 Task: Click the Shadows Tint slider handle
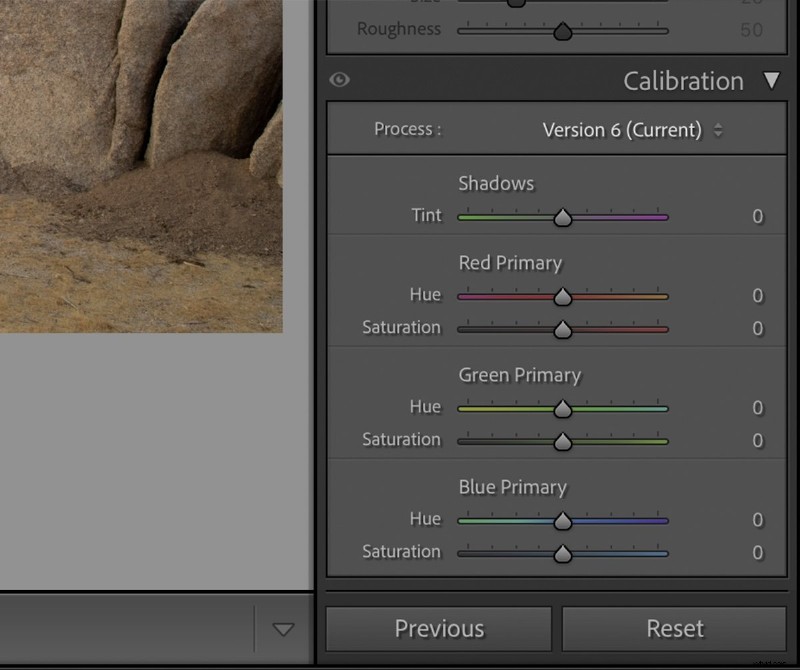click(x=563, y=217)
